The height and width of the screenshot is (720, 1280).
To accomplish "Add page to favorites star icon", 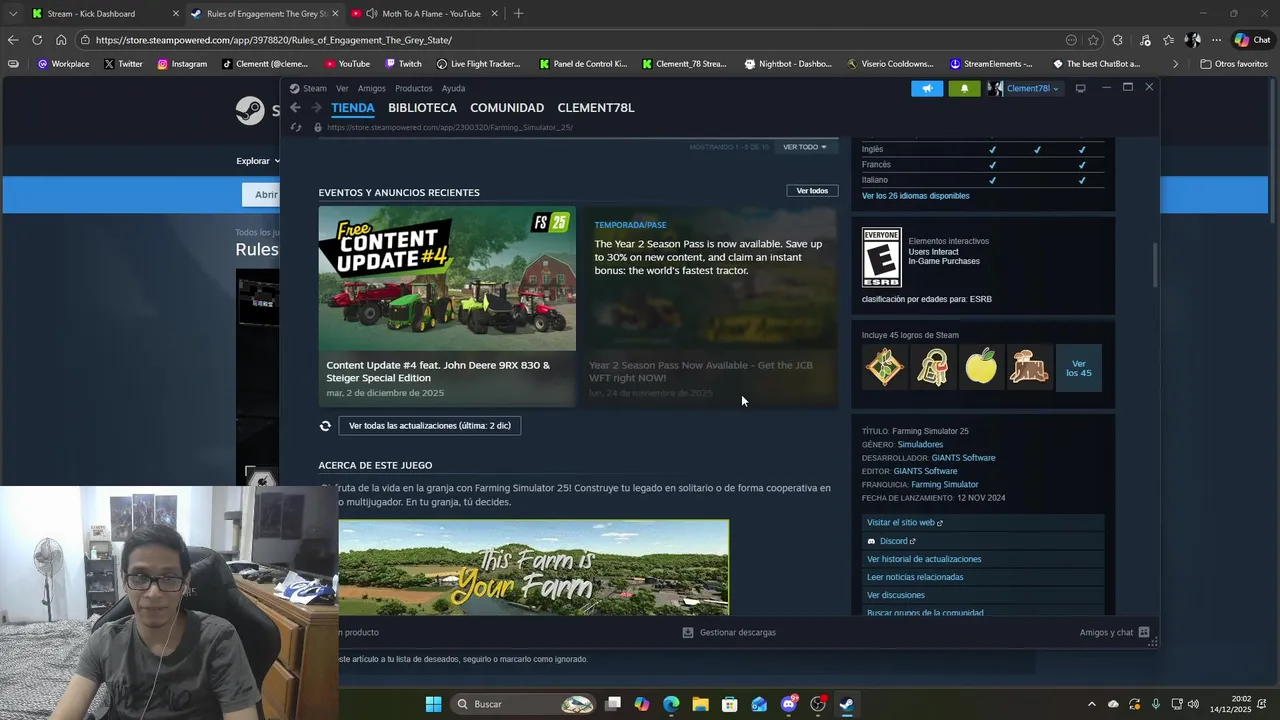I will point(1093,40).
